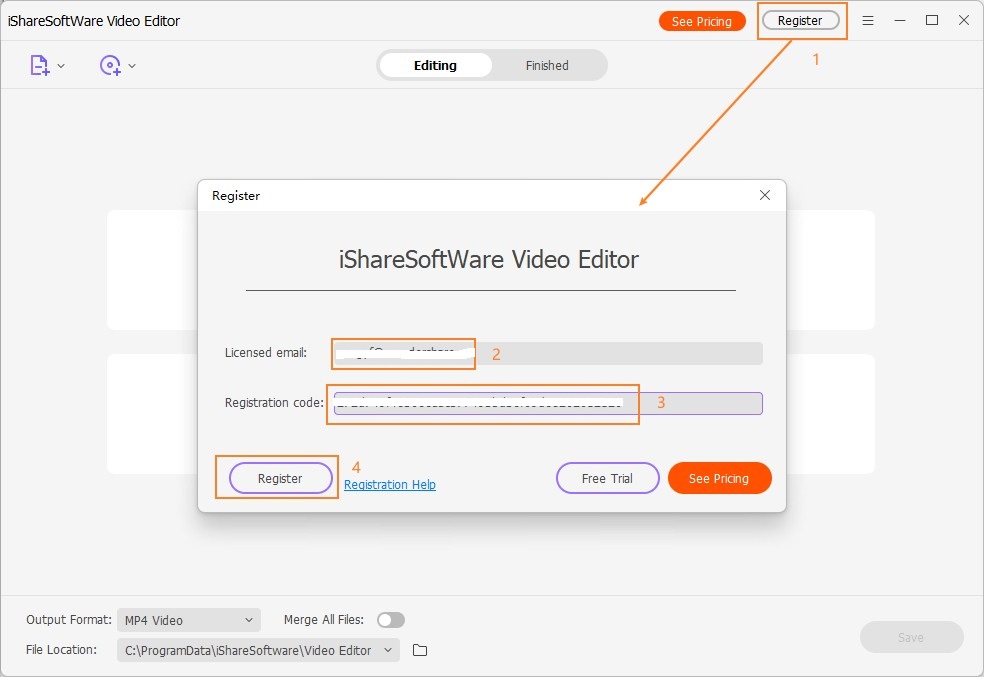The width and height of the screenshot is (984, 677).
Task: Click the Register button in dialog
Action: click(281, 478)
